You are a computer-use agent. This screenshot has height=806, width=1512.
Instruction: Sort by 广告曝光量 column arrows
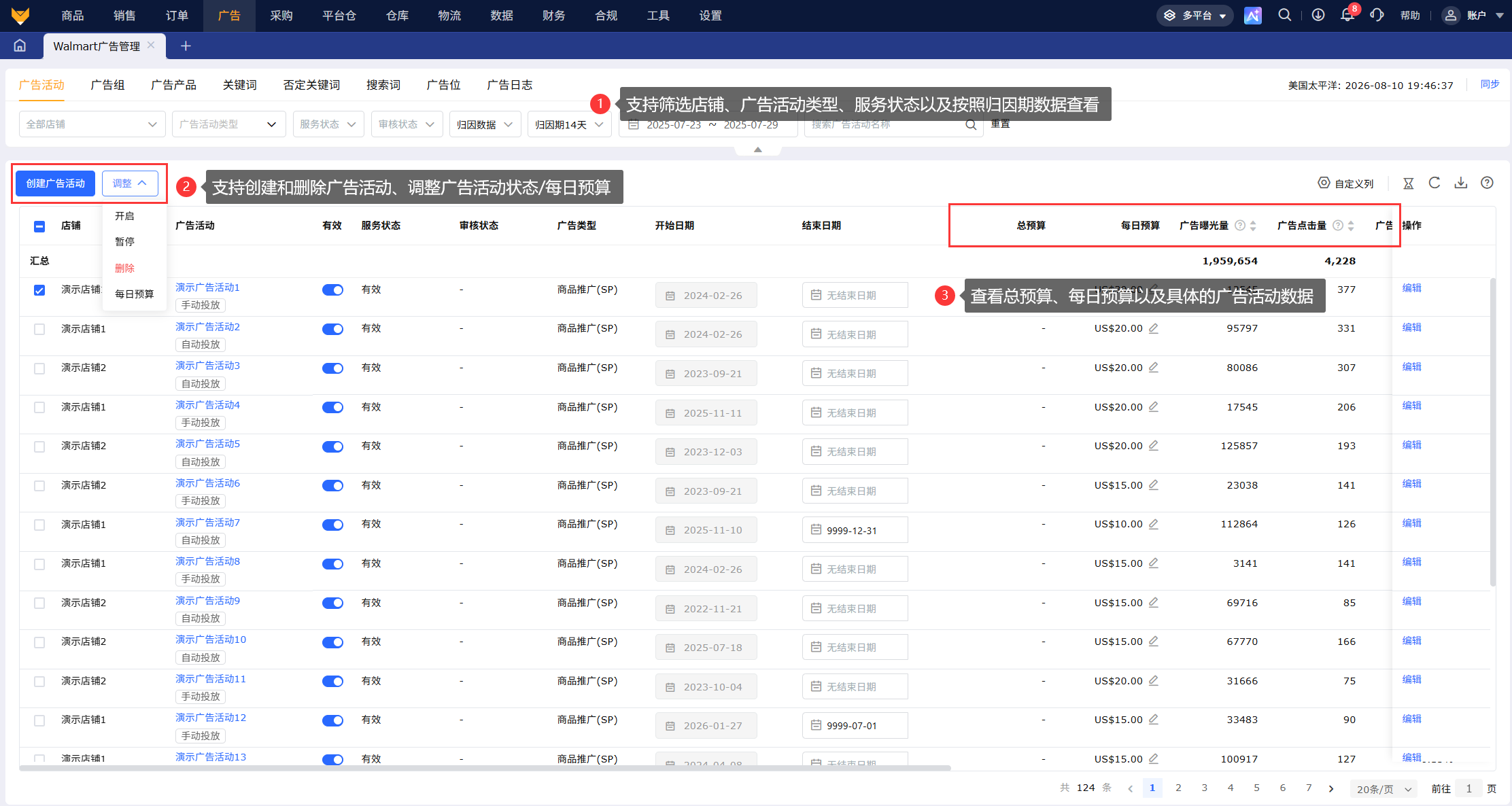click(1253, 226)
